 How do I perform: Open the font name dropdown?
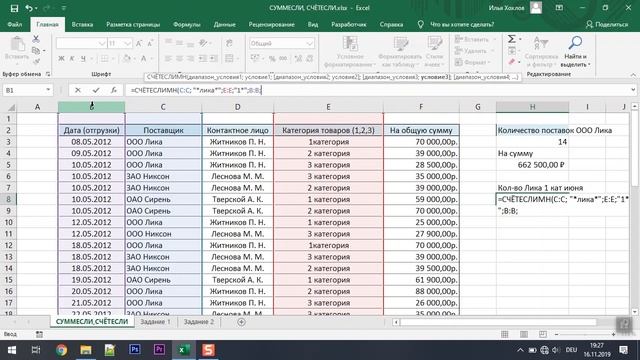tap(102, 43)
